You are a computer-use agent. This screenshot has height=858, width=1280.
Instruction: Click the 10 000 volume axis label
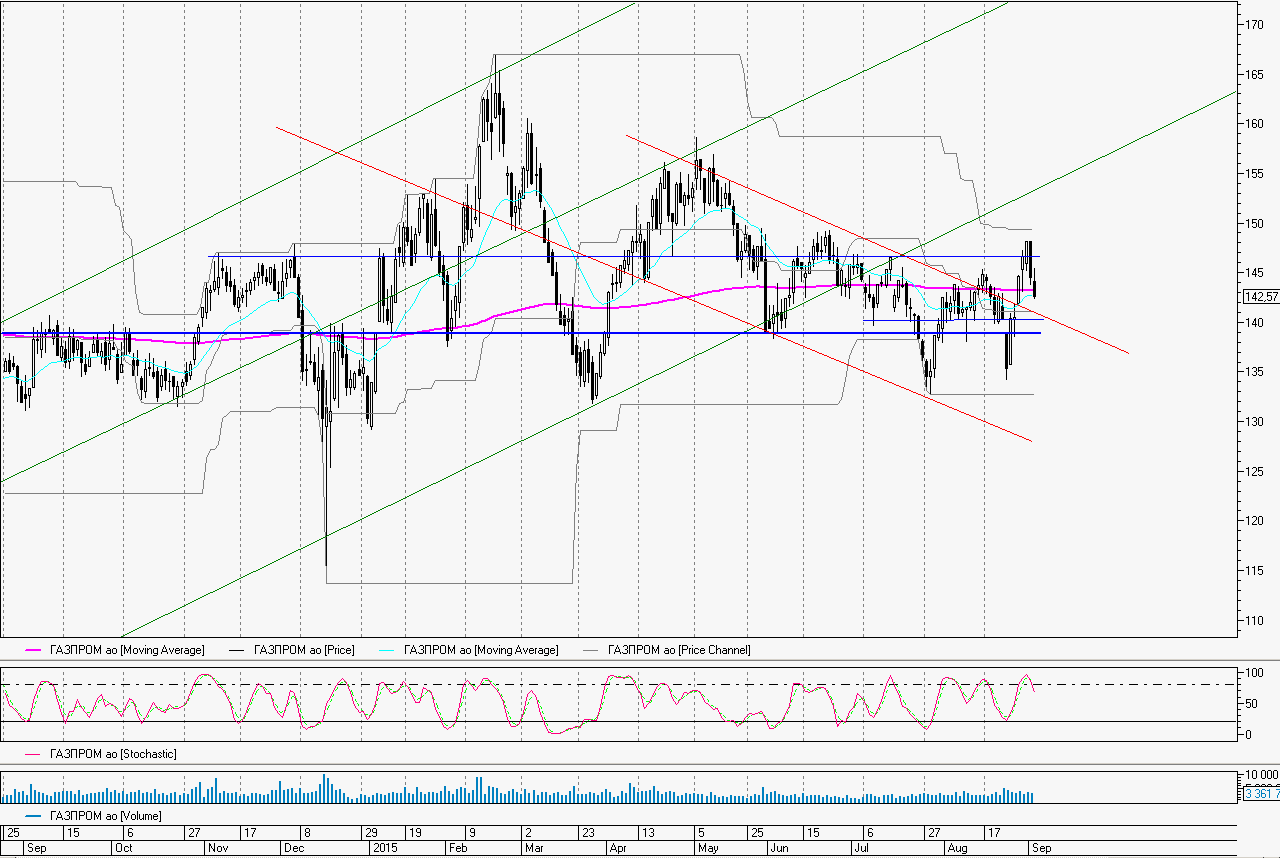click(x=1259, y=776)
